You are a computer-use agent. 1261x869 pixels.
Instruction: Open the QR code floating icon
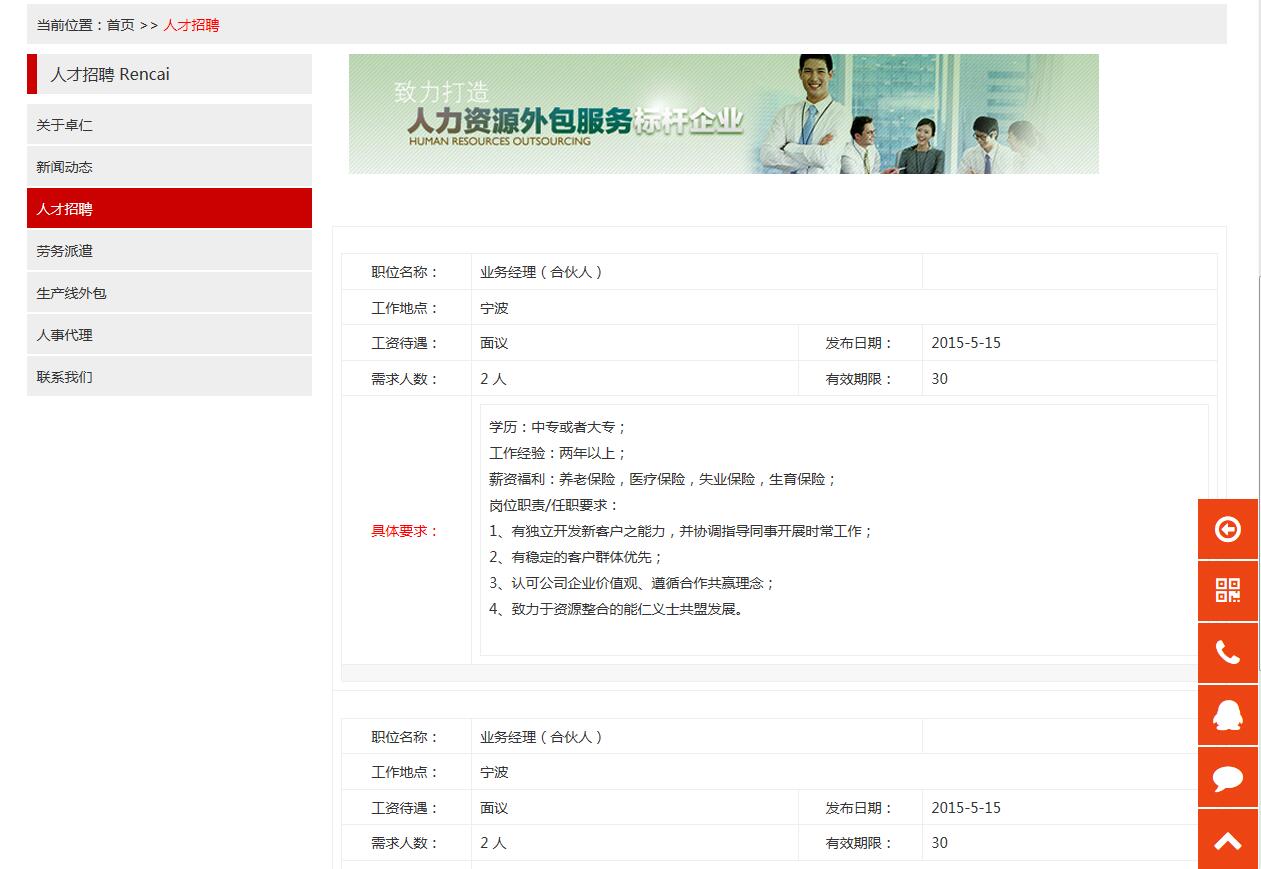(1228, 591)
